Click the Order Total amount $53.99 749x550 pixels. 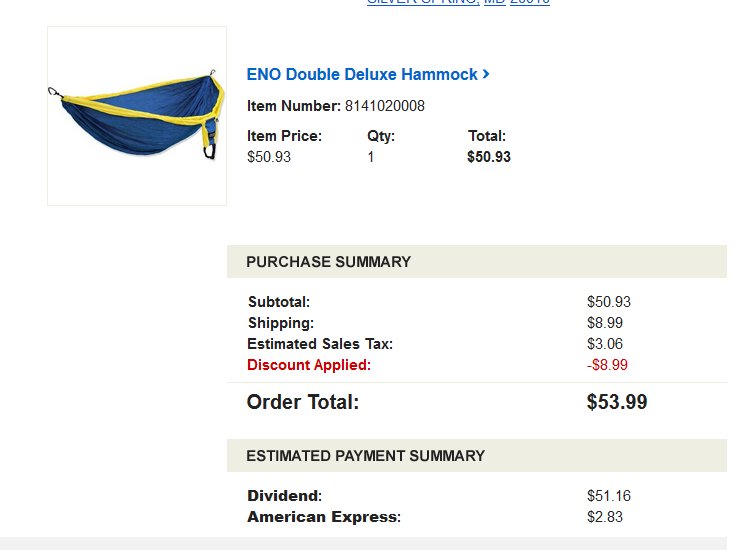(617, 401)
